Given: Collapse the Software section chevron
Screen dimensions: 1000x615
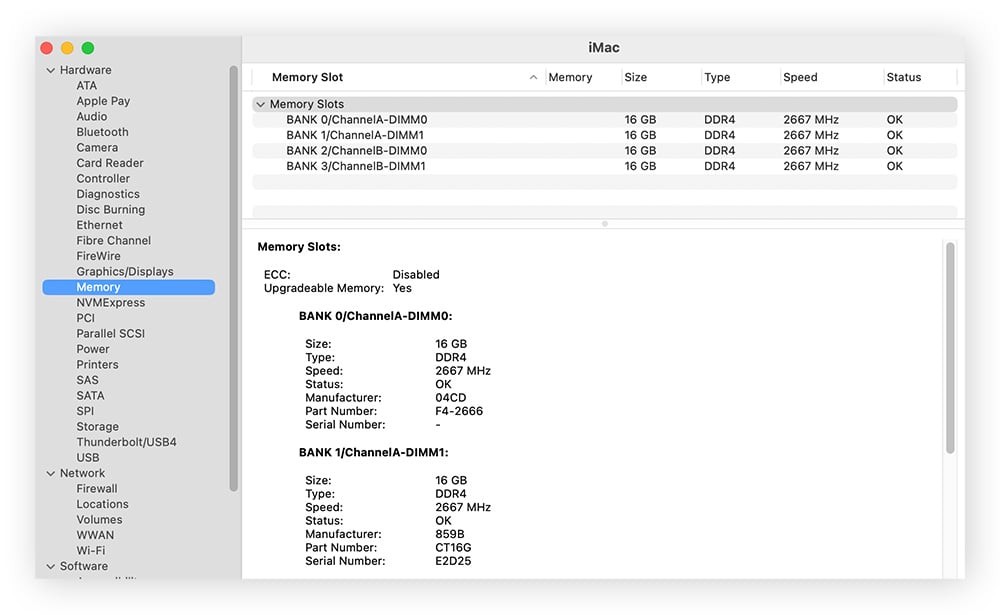Looking at the screenshot, I should (x=50, y=567).
